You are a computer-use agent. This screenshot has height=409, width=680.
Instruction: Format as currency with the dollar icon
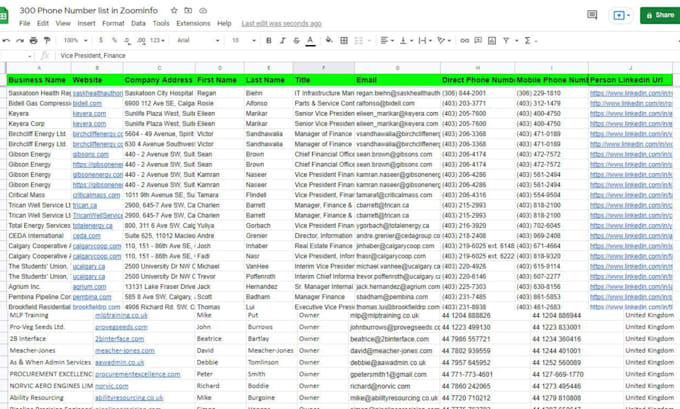click(x=101, y=40)
